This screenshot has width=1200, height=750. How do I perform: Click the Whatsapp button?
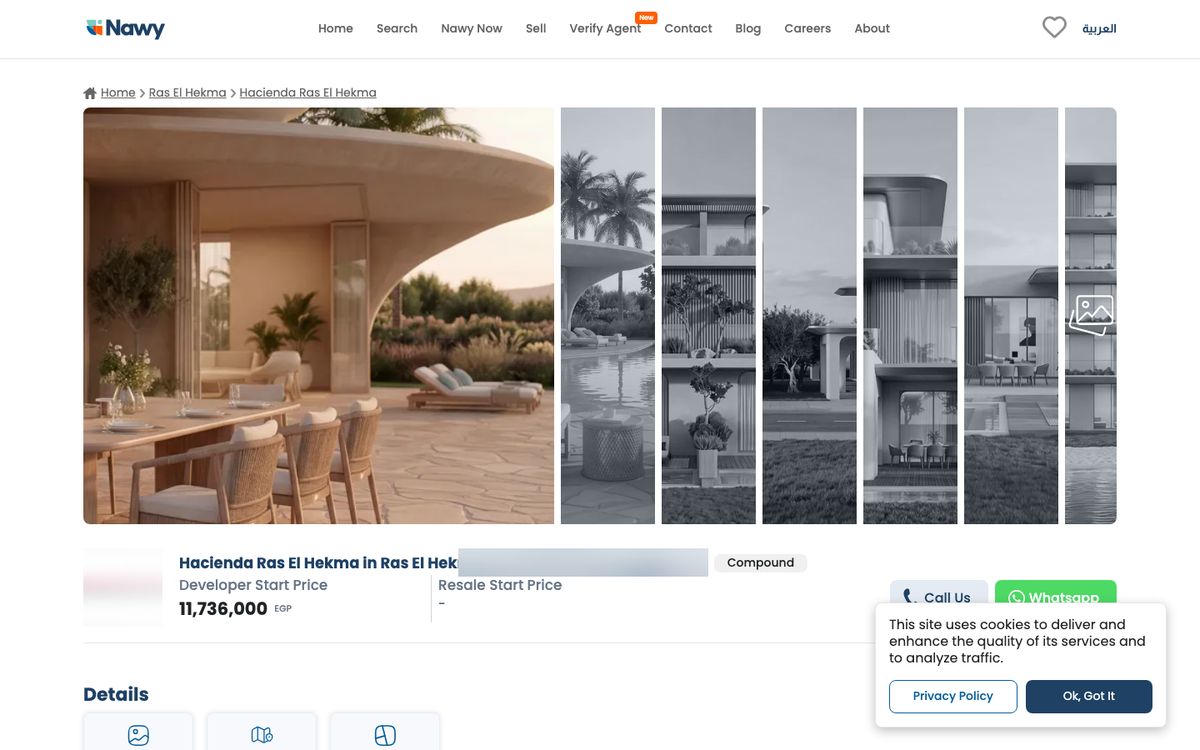pos(1055,597)
